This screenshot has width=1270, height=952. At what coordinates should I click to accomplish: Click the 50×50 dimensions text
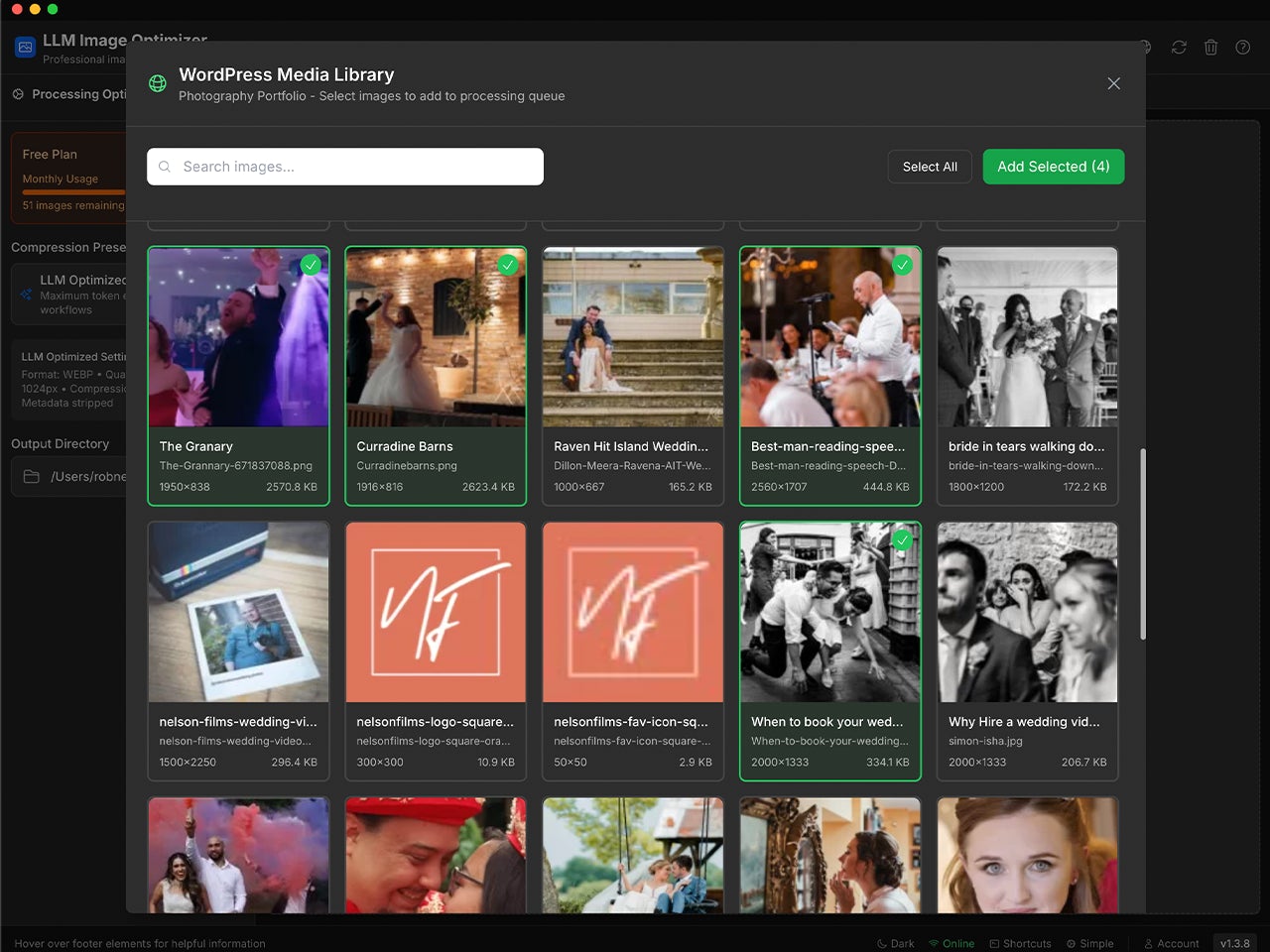point(571,763)
